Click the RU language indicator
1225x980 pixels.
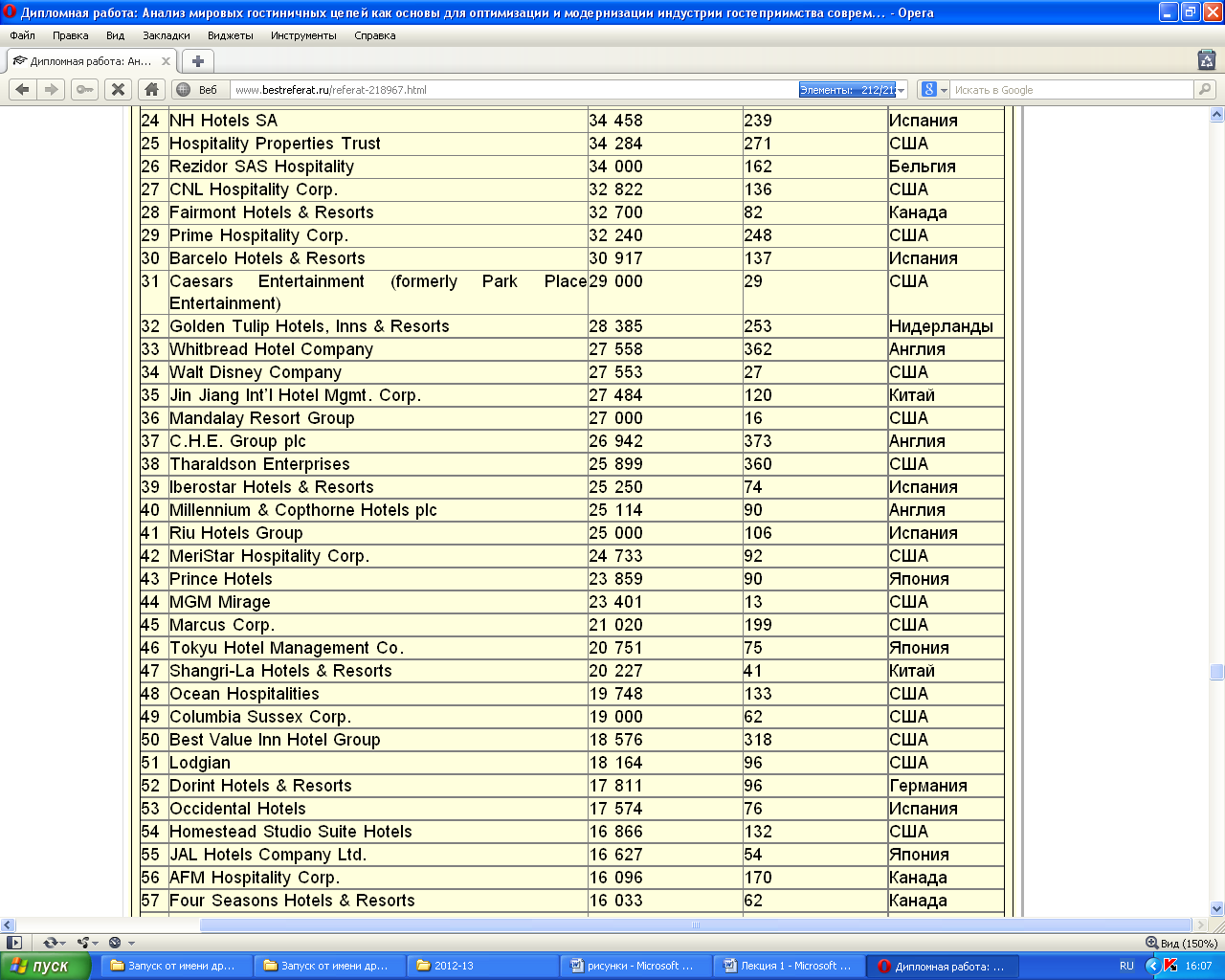(1126, 966)
